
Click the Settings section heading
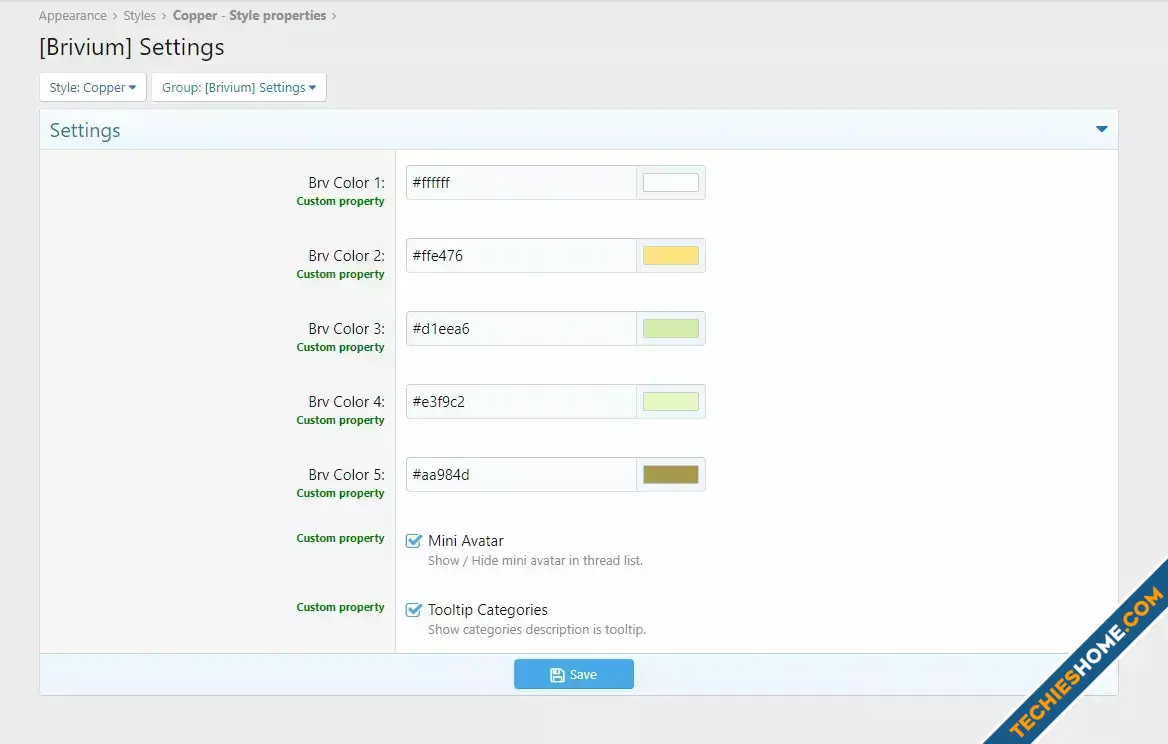point(85,130)
